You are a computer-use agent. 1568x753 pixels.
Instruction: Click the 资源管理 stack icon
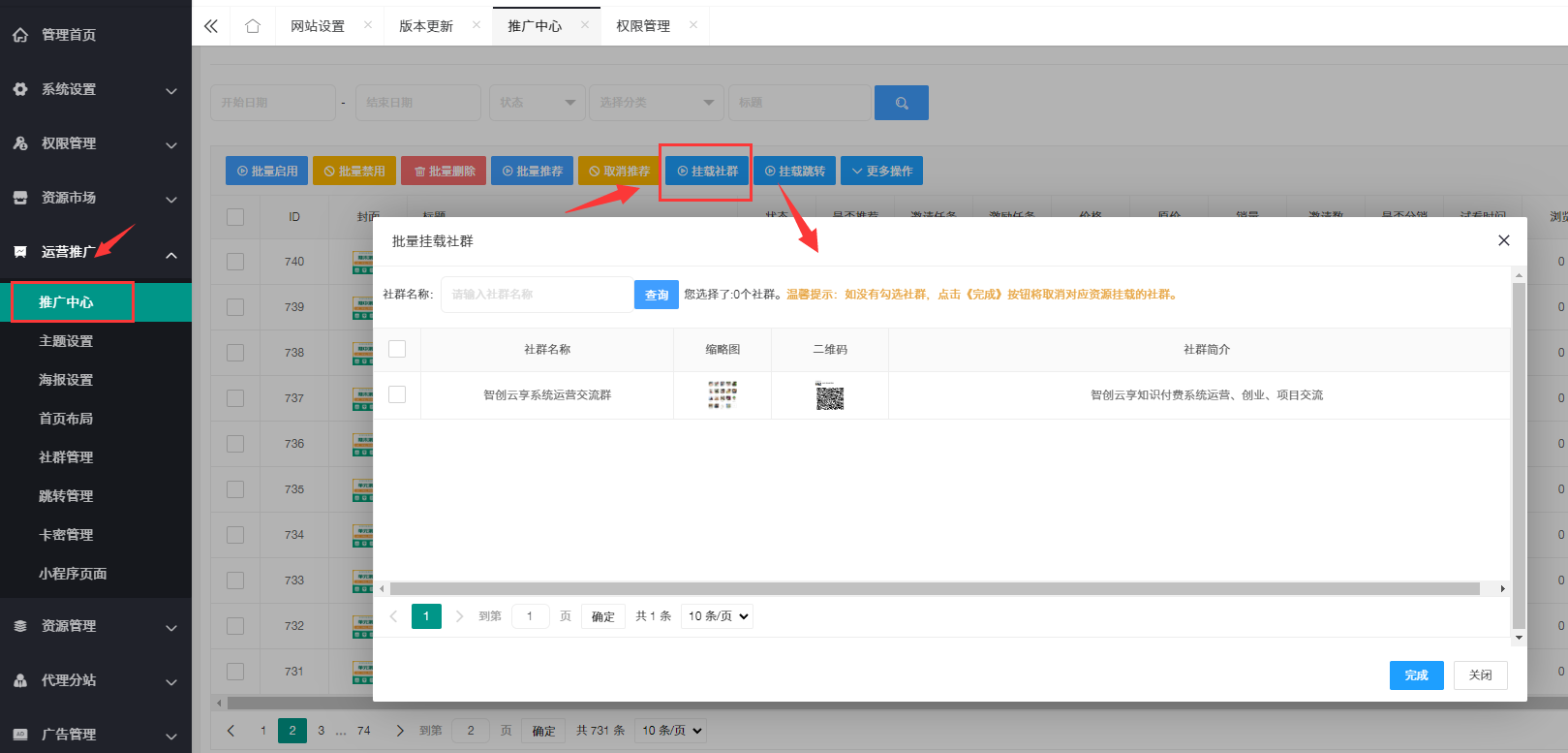coord(20,626)
